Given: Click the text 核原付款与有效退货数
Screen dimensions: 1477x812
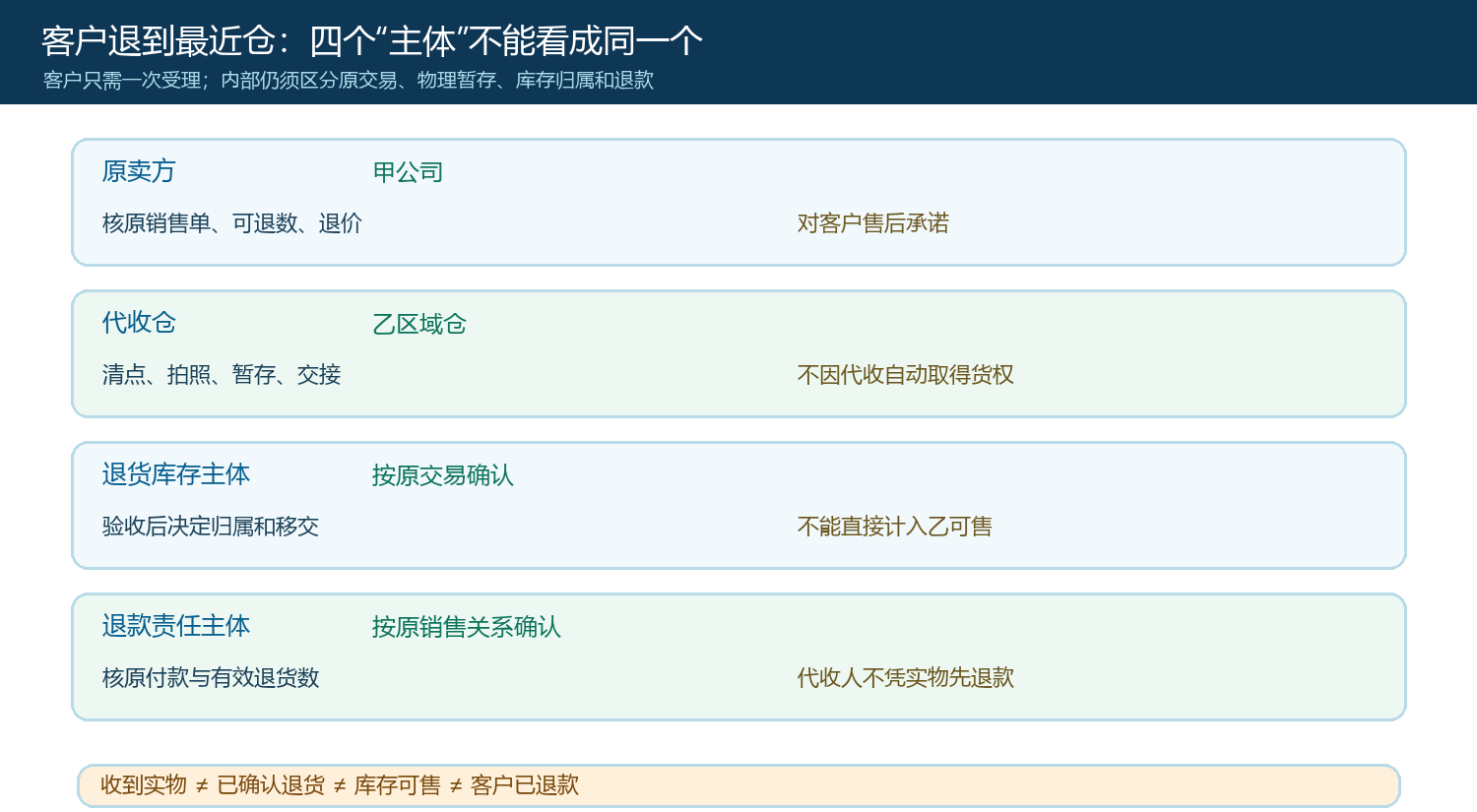Looking at the screenshot, I should (x=211, y=678).
